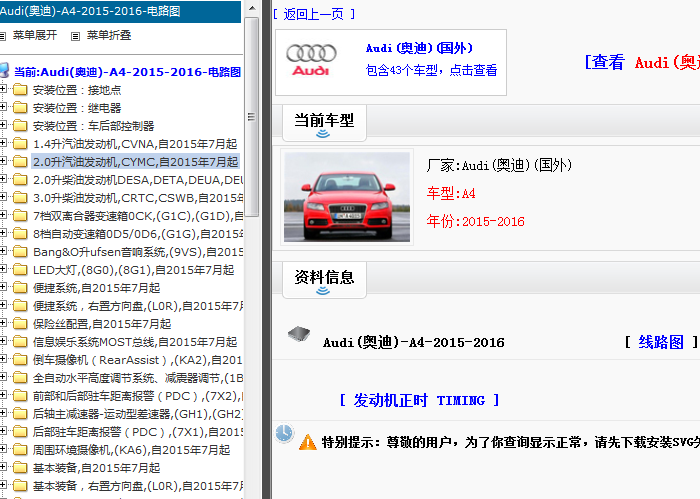The image size is (700, 499).
Task: Click the root computer icon beside 当前:Audi
Action: [x=4, y=71]
